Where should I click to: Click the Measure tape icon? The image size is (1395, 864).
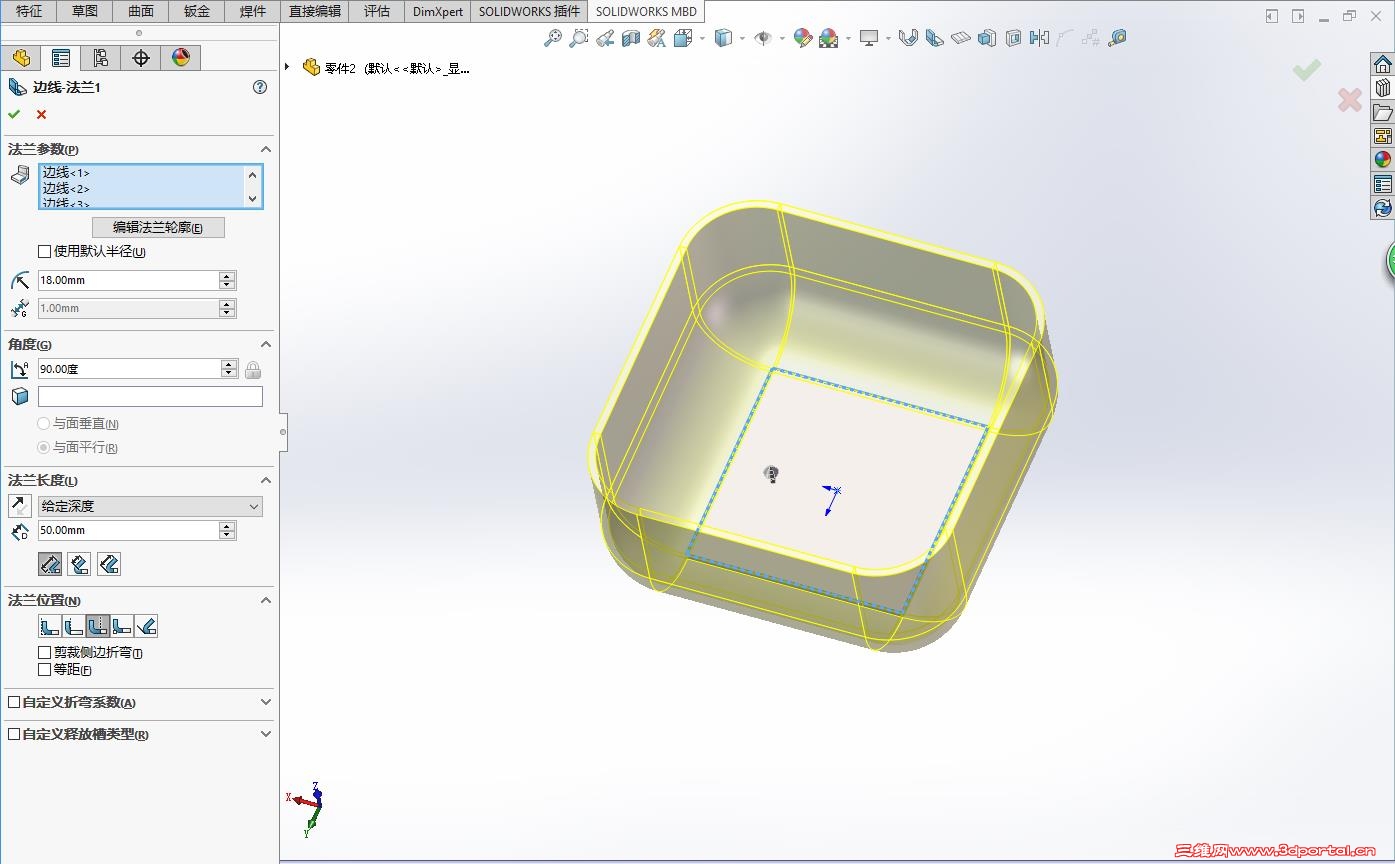coord(1117,38)
